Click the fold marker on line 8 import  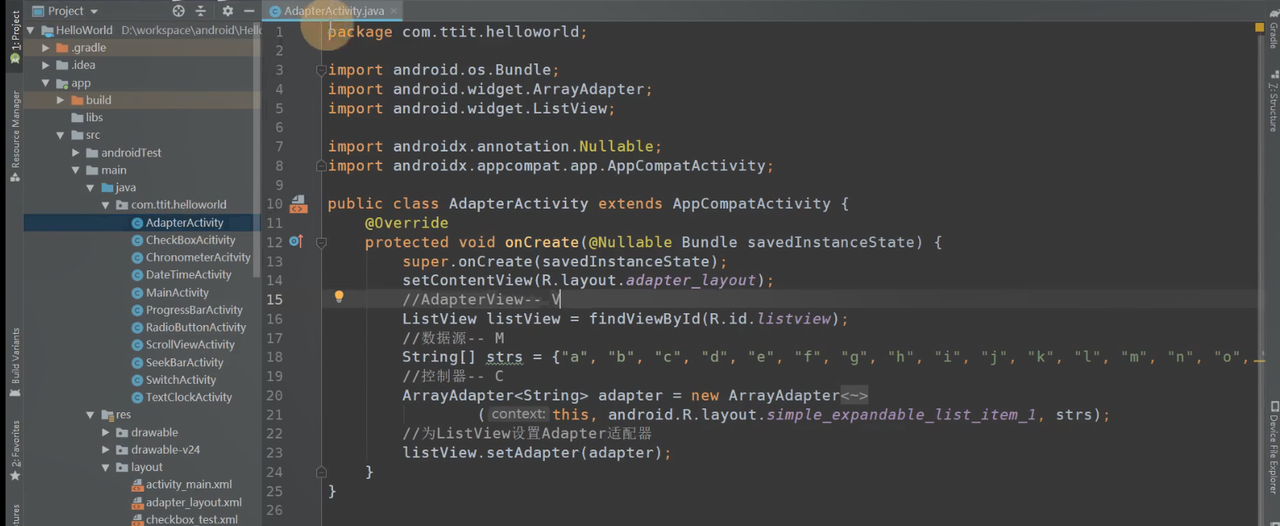click(321, 166)
